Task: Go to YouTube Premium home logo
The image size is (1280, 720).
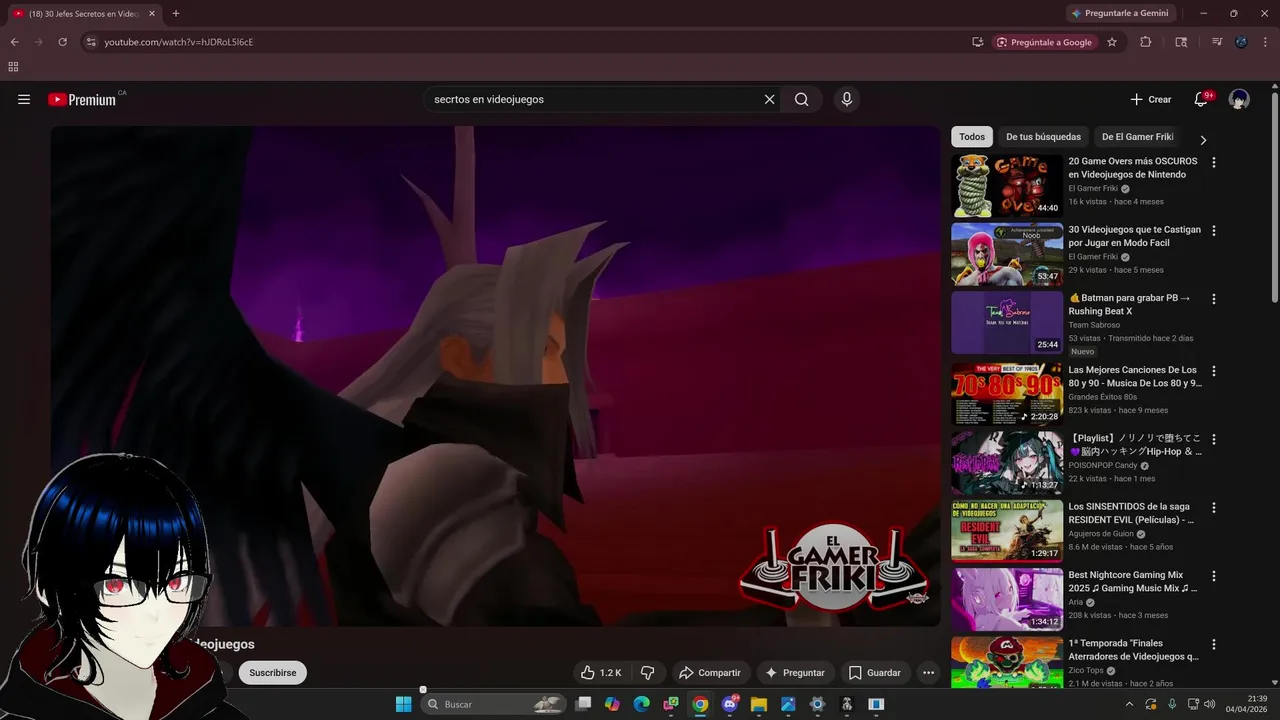Action: pyautogui.click(x=82, y=99)
